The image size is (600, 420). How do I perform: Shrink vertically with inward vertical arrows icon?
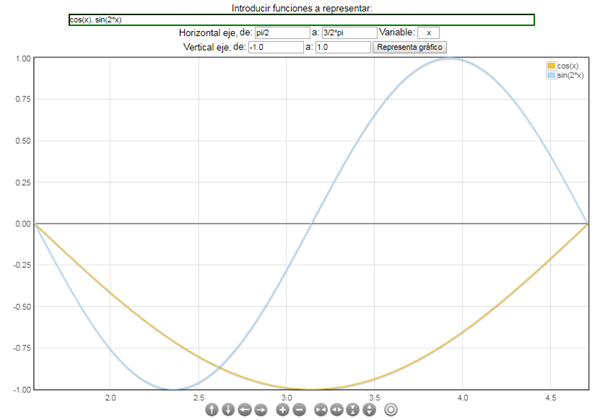coord(353,410)
